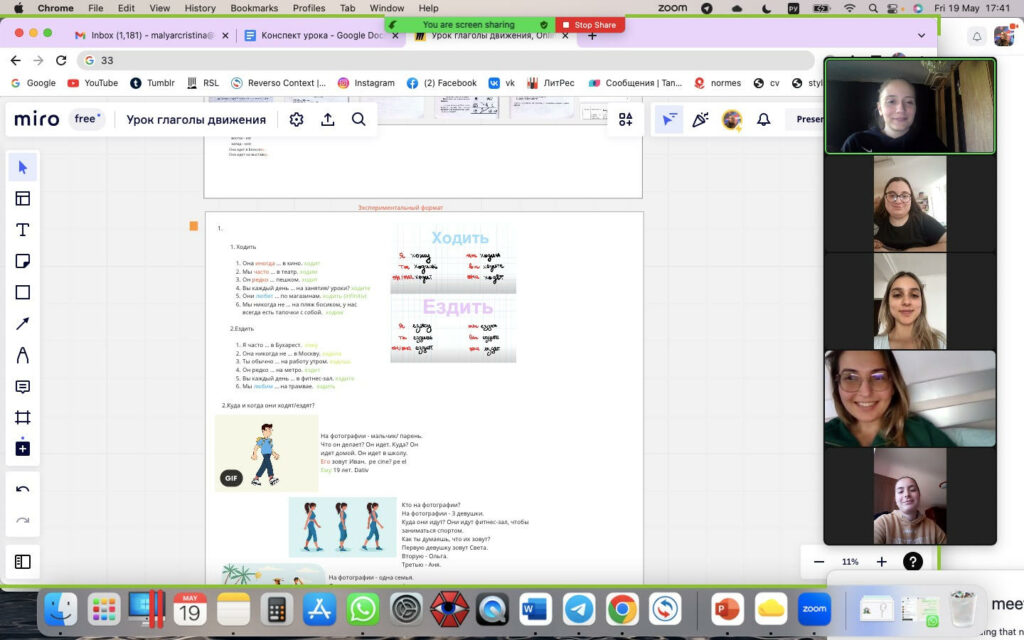
Task: Select the Ходить conjugation image
Action: tap(453, 258)
